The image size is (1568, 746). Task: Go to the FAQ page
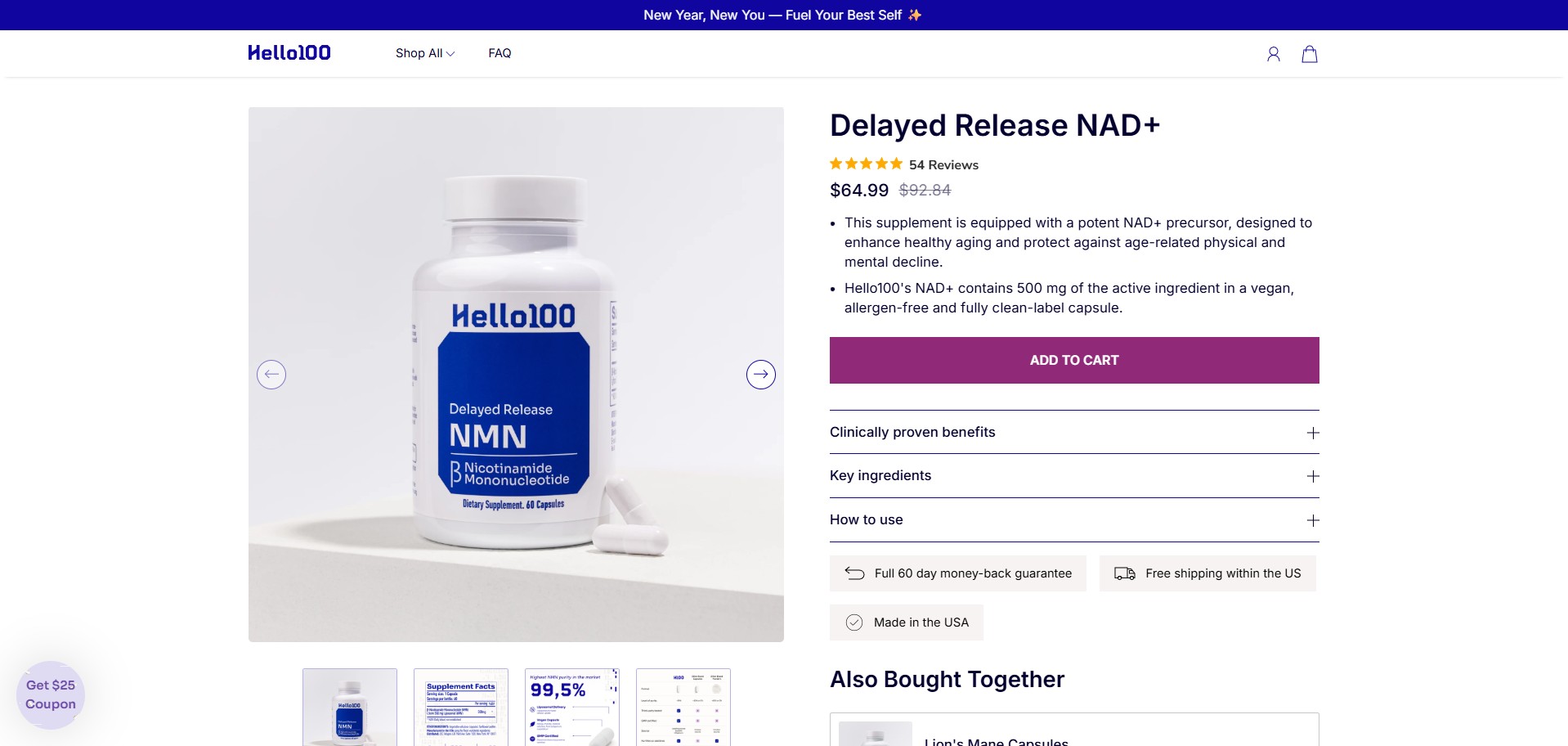(x=500, y=53)
